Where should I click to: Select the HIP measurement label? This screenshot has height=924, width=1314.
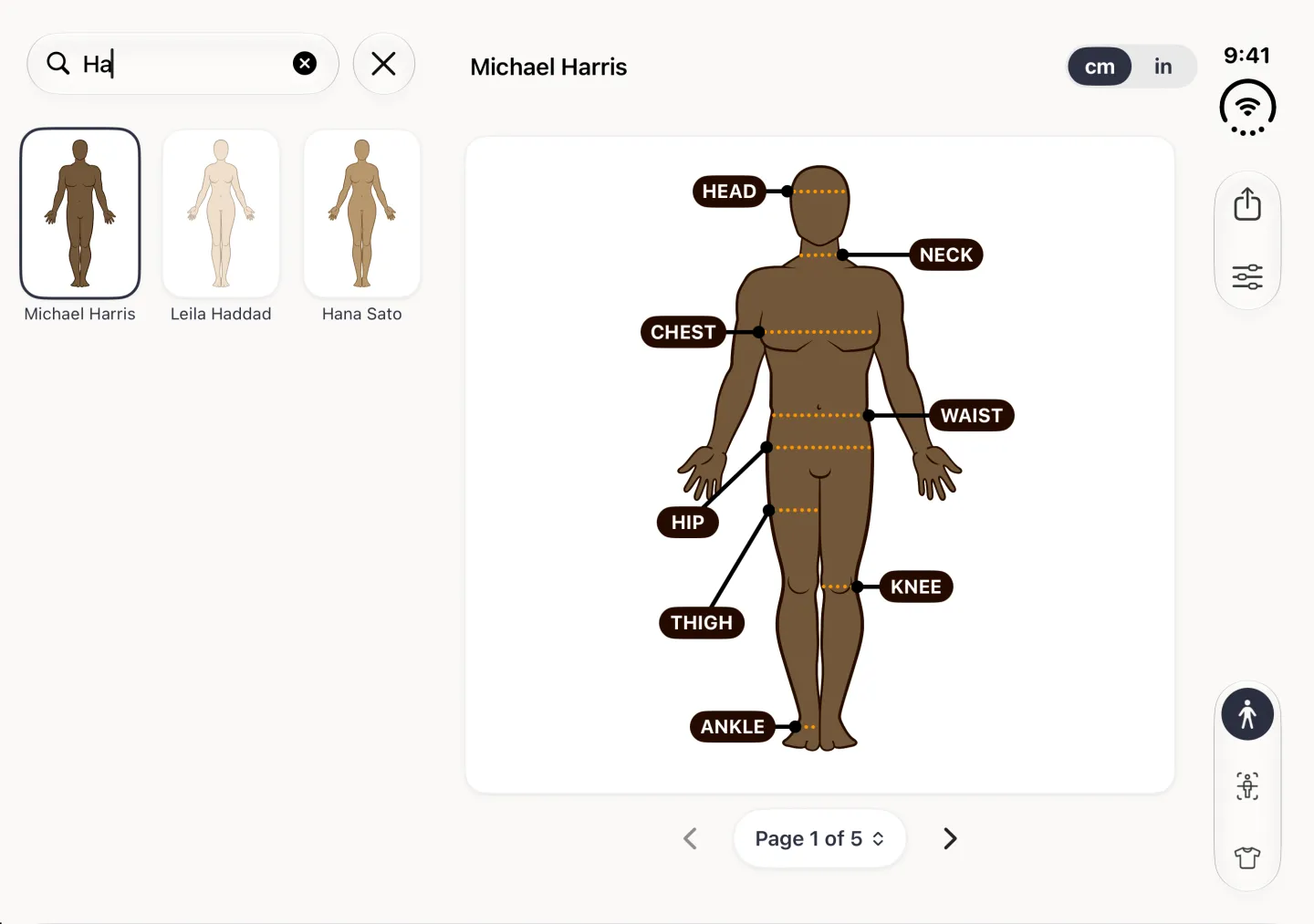click(x=688, y=522)
